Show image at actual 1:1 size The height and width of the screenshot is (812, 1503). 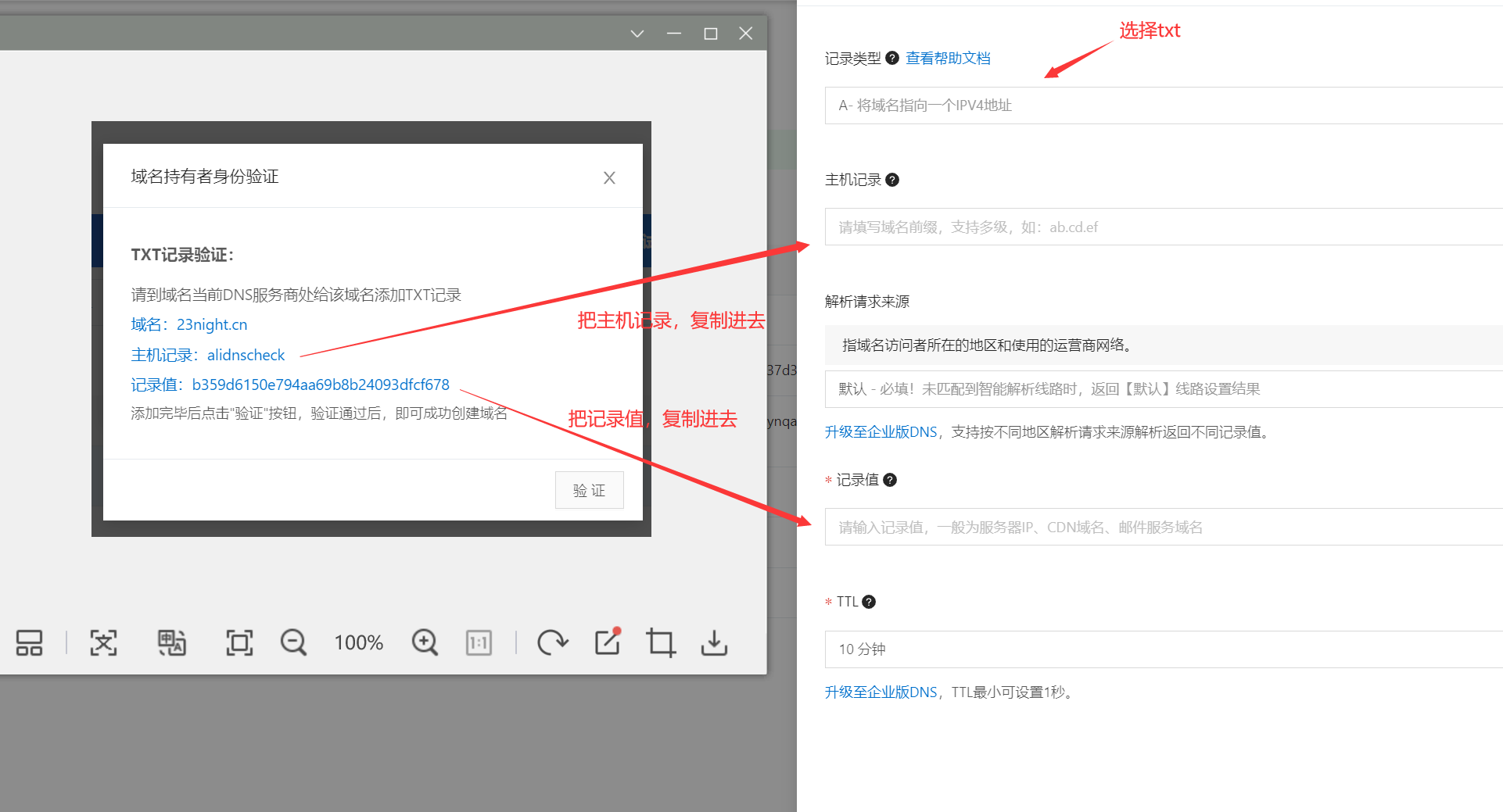[x=479, y=642]
